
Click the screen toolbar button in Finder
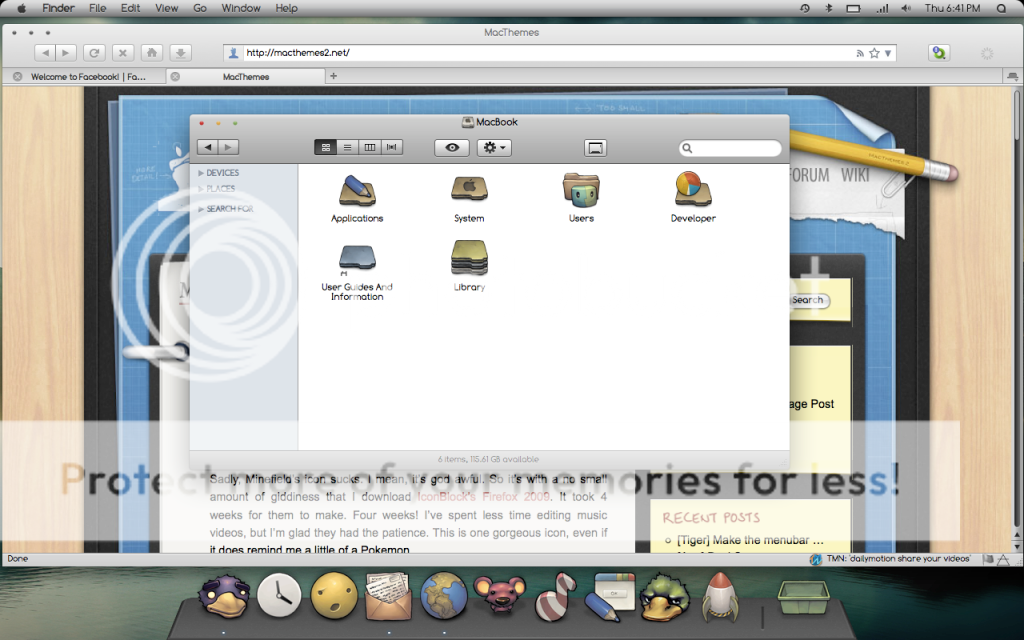(x=595, y=148)
